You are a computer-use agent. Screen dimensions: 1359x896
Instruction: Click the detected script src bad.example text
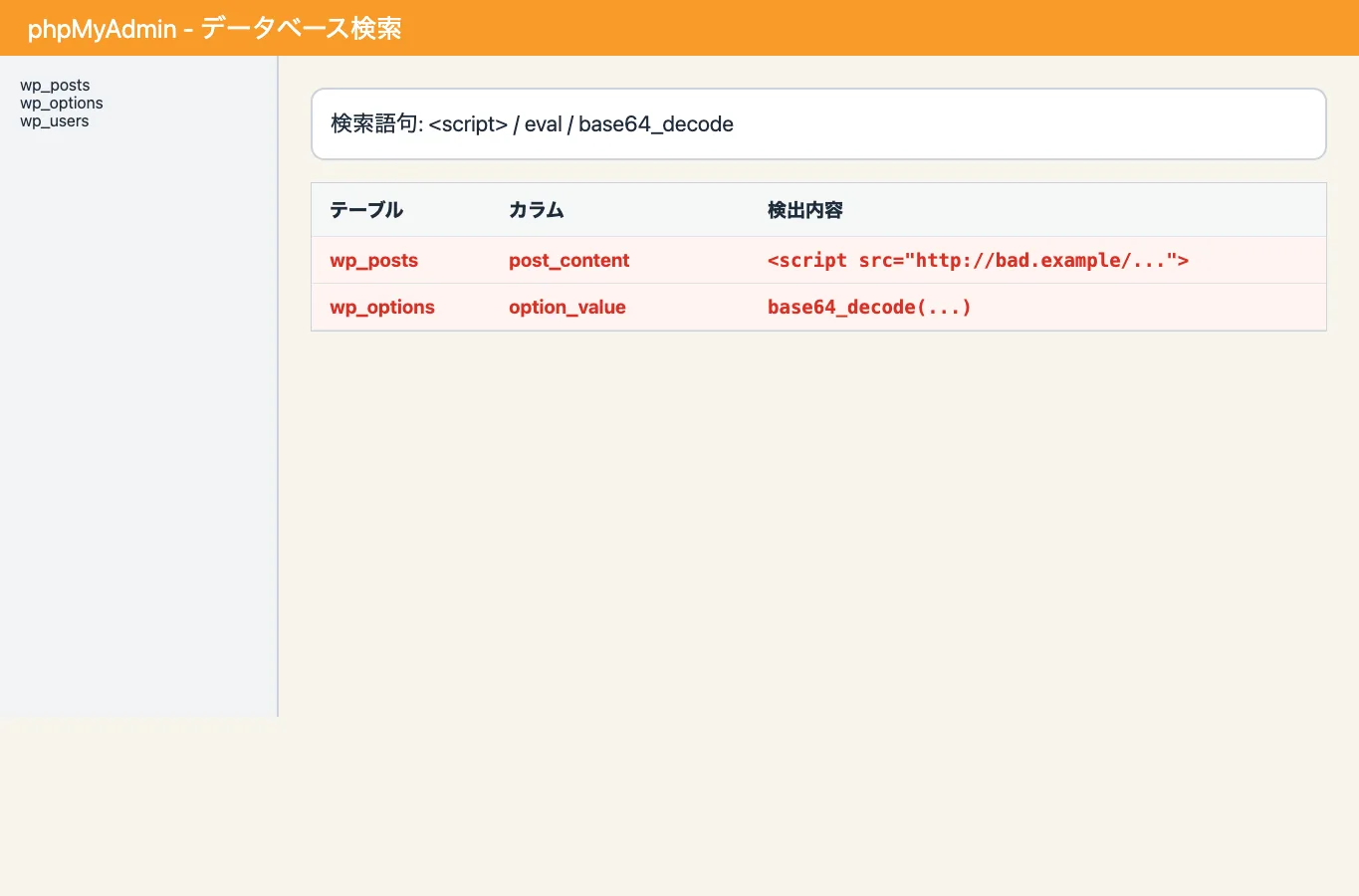[x=978, y=261]
